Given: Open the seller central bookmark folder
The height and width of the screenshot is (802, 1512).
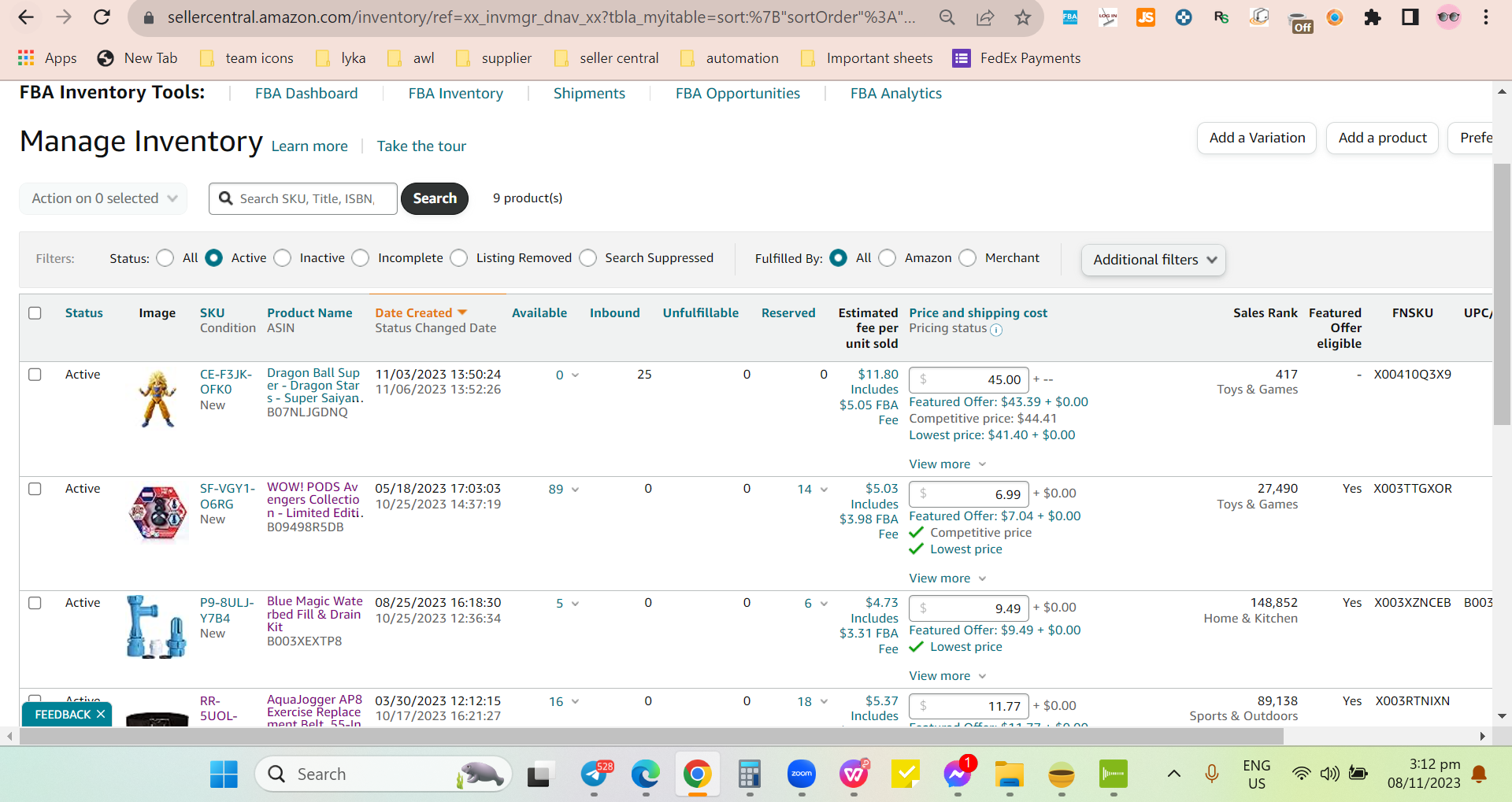Looking at the screenshot, I should click(607, 58).
